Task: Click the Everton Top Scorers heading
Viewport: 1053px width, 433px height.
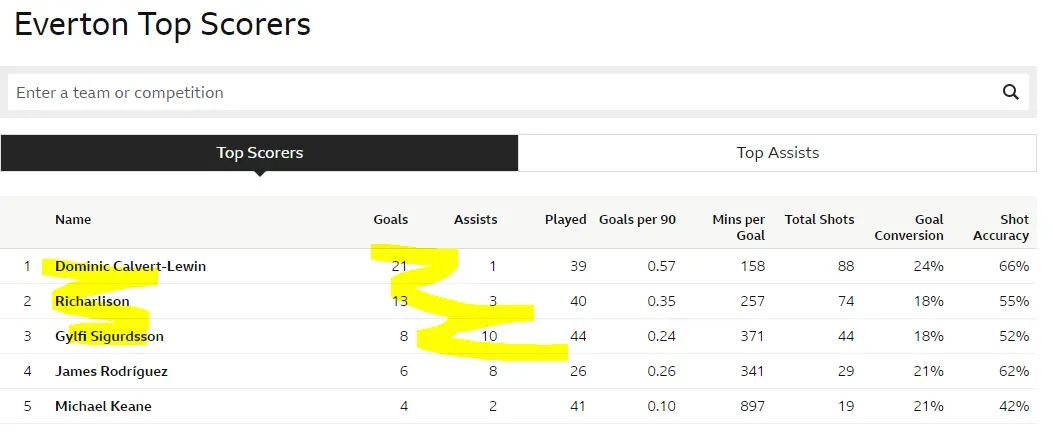Action: (x=162, y=25)
